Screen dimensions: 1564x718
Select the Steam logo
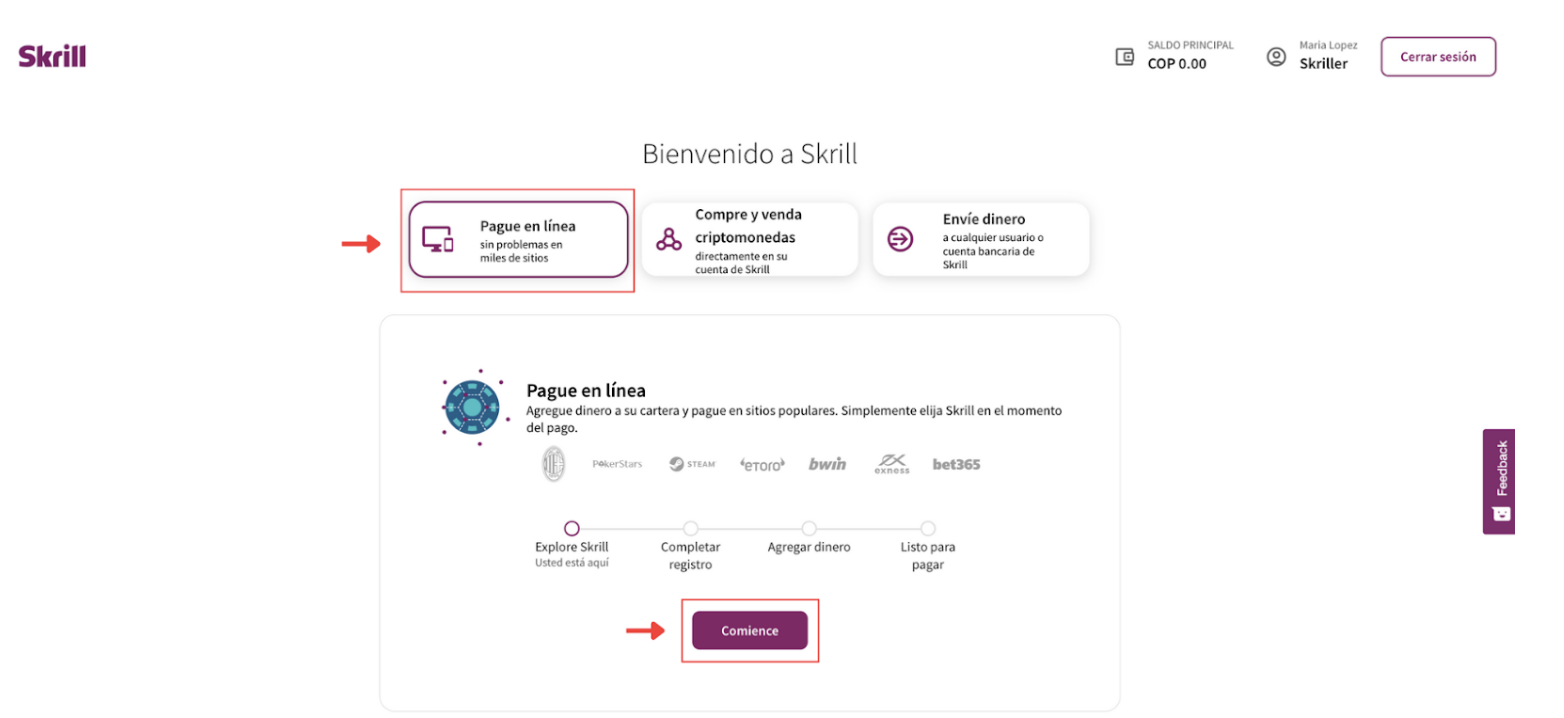pos(691,463)
